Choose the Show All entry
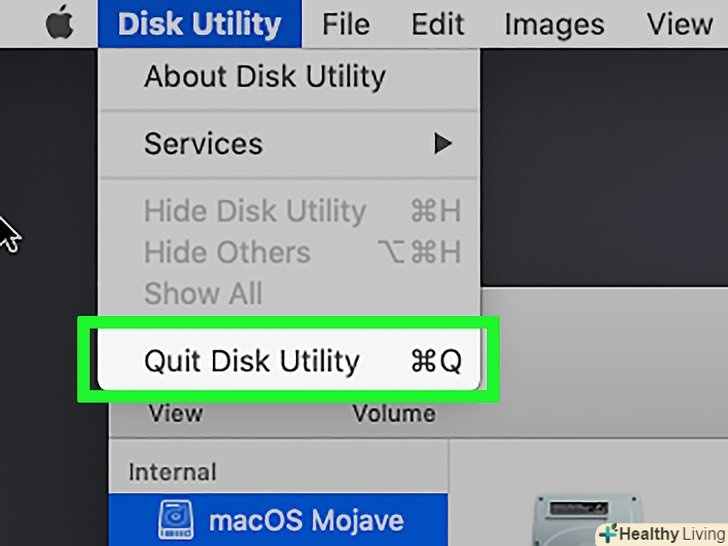 (x=203, y=293)
